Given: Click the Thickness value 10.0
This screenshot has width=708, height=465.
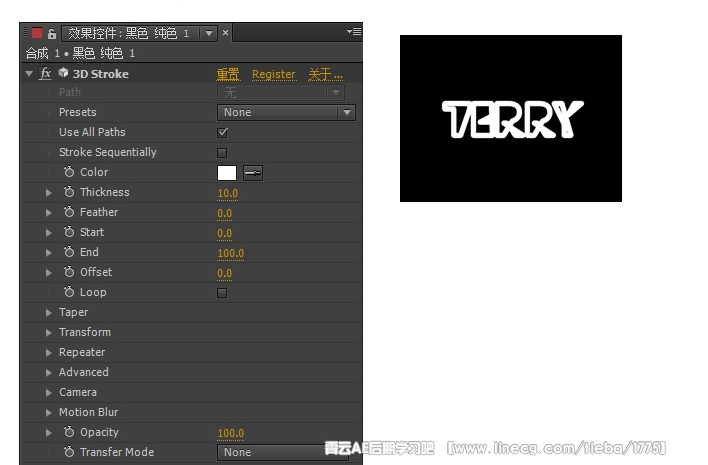Looking at the screenshot, I should coord(228,193).
